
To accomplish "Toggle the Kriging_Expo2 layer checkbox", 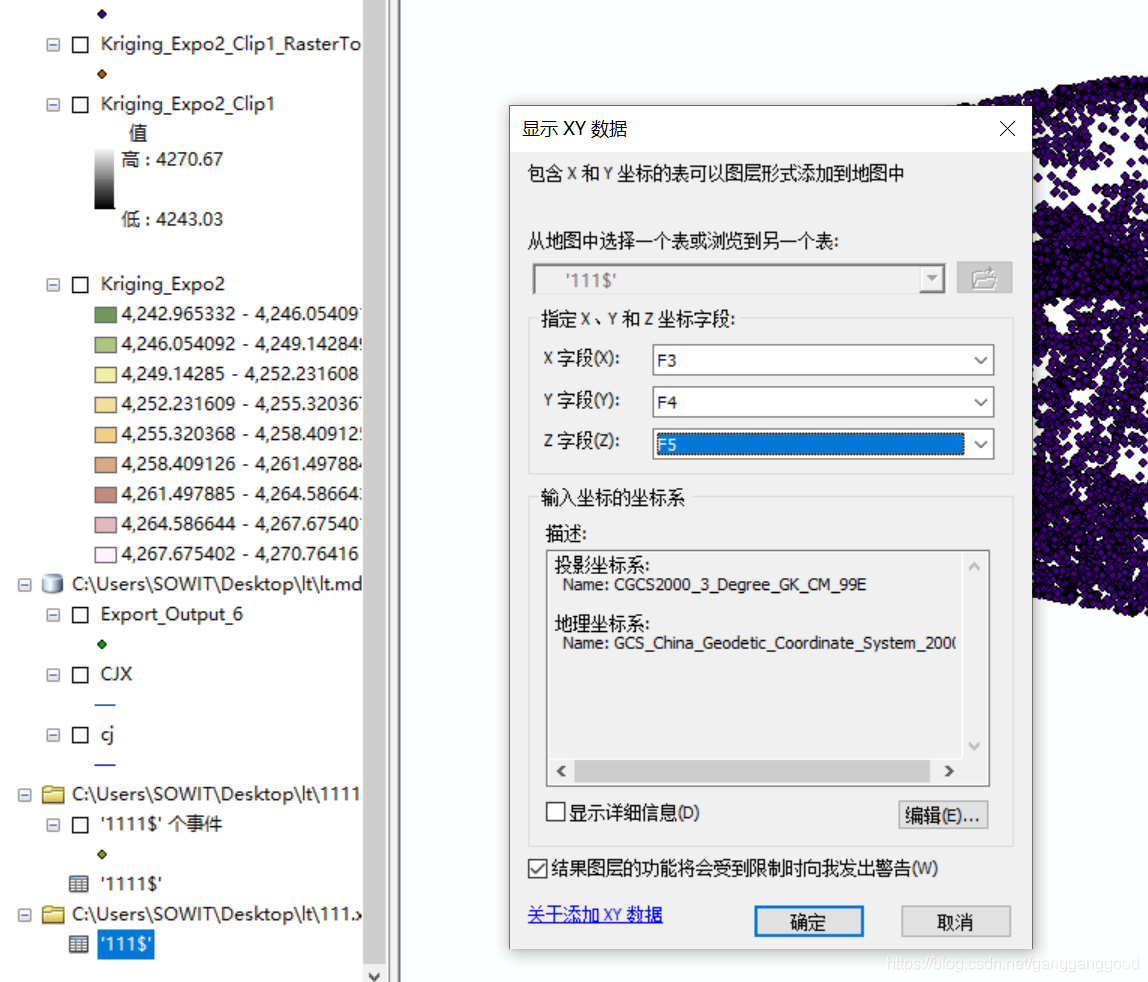I will click(81, 285).
